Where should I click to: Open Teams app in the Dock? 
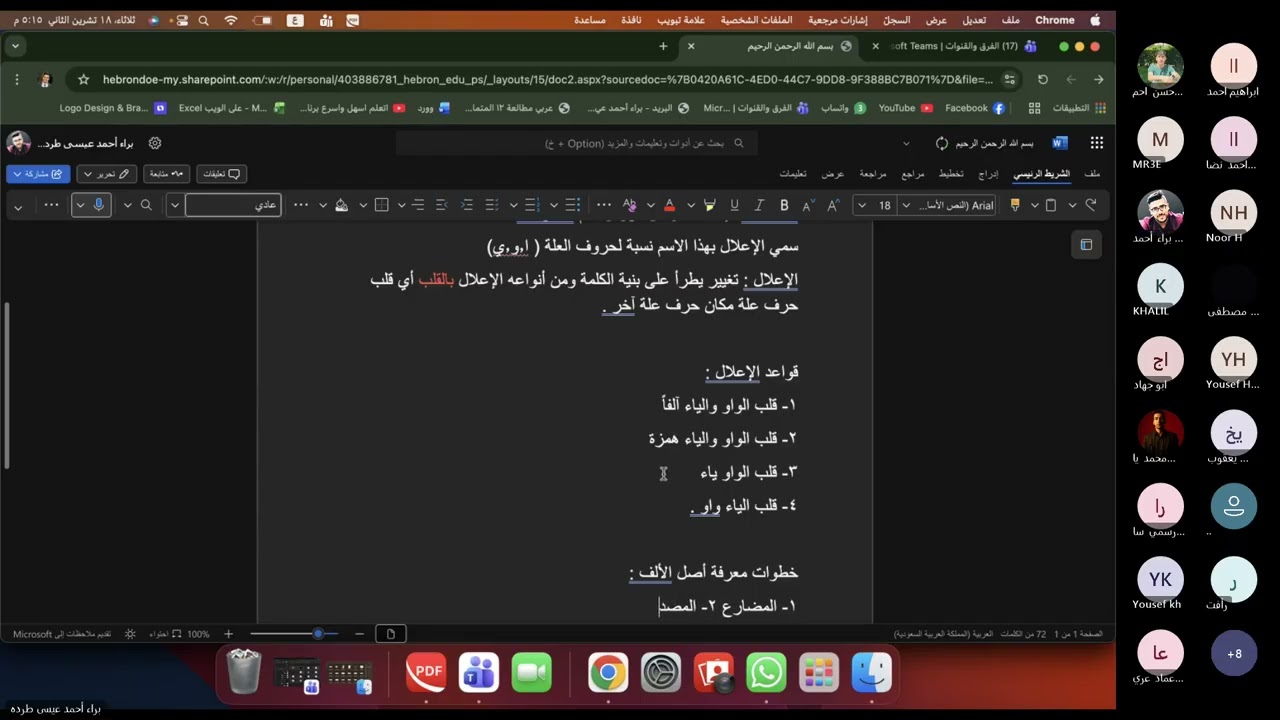click(x=479, y=673)
